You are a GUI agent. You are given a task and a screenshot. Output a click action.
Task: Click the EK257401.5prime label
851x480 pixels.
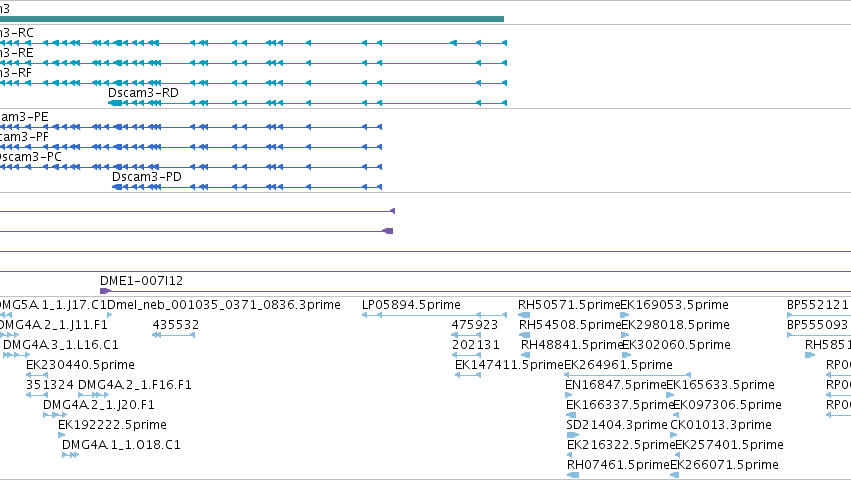point(729,445)
